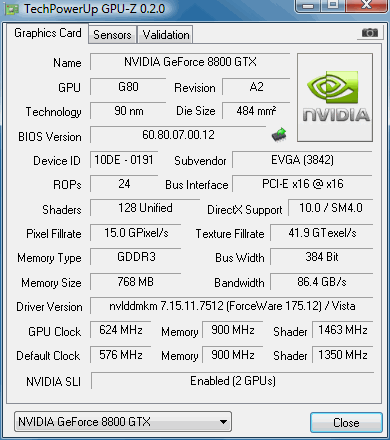
Task: Click the 'Die Size' label
Action: [196, 111]
